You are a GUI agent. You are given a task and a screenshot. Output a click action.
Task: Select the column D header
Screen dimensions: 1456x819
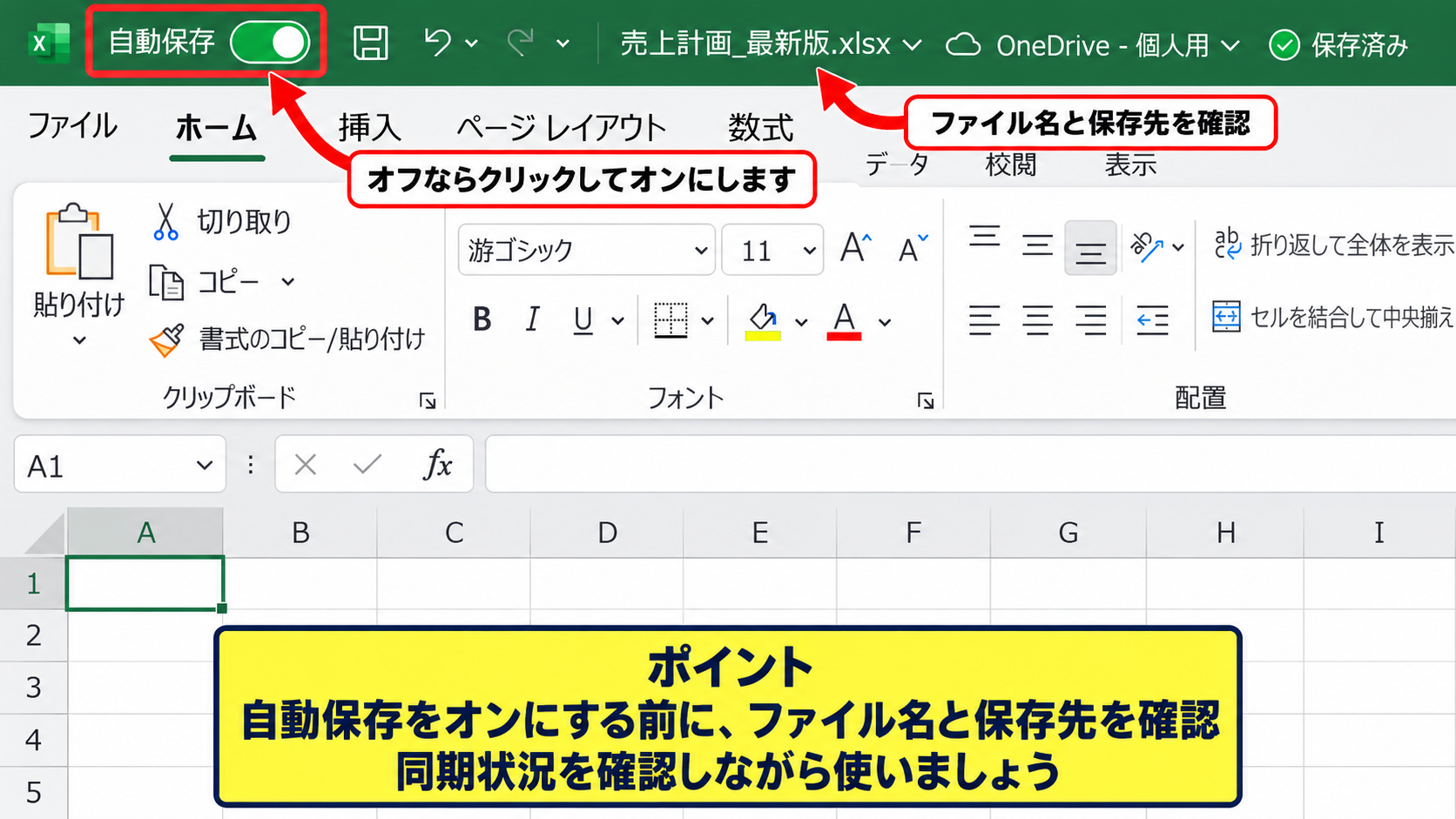(607, 533)
